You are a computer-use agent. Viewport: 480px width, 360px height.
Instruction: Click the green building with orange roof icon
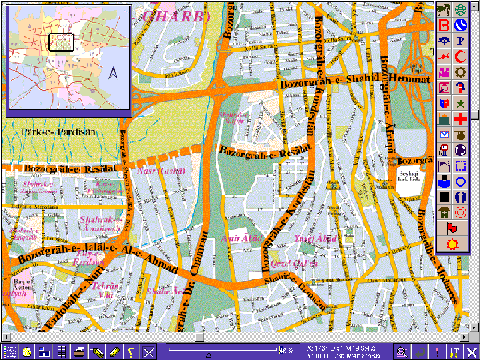(444, 119)
